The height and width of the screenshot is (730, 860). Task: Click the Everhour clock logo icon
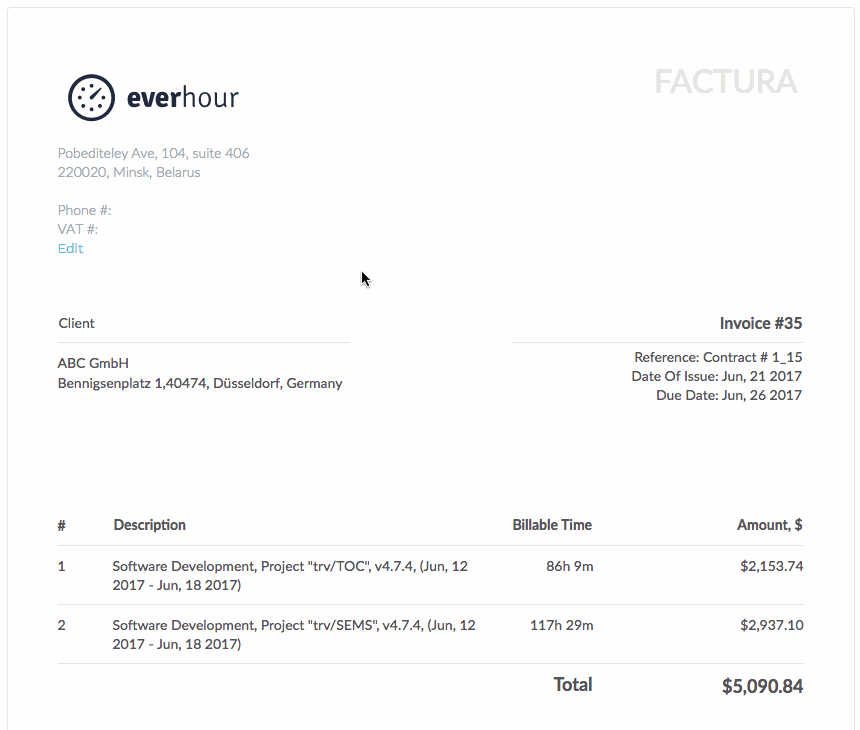[x=92, y=98]
